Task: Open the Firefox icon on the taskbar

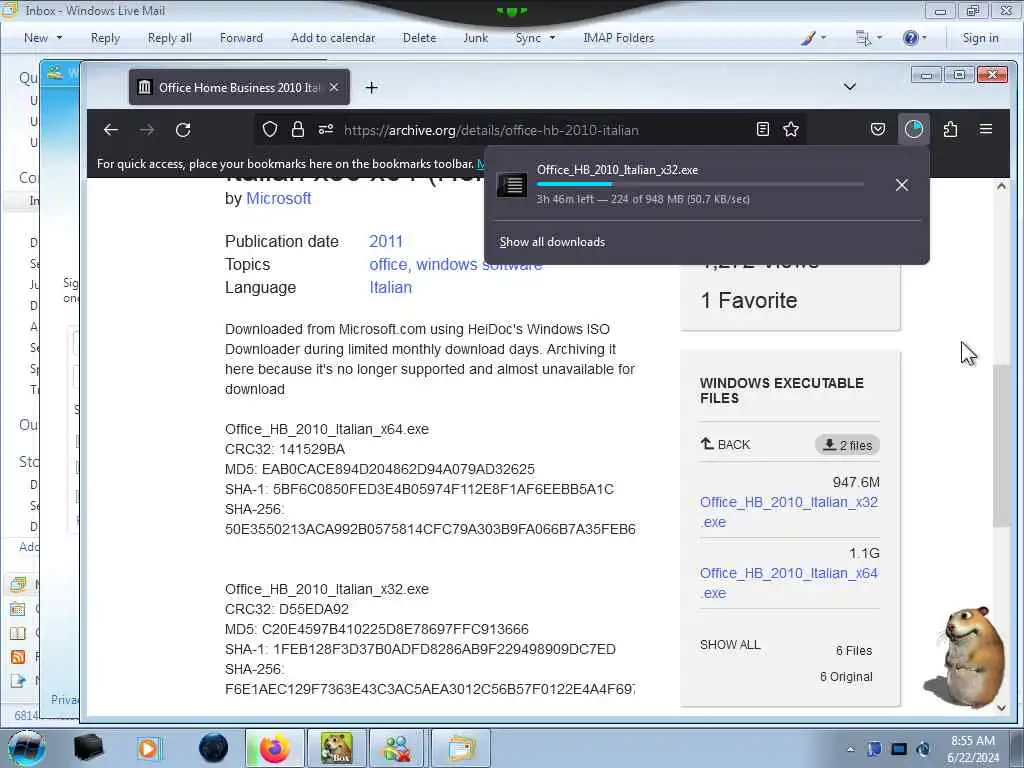Action: 274,748
